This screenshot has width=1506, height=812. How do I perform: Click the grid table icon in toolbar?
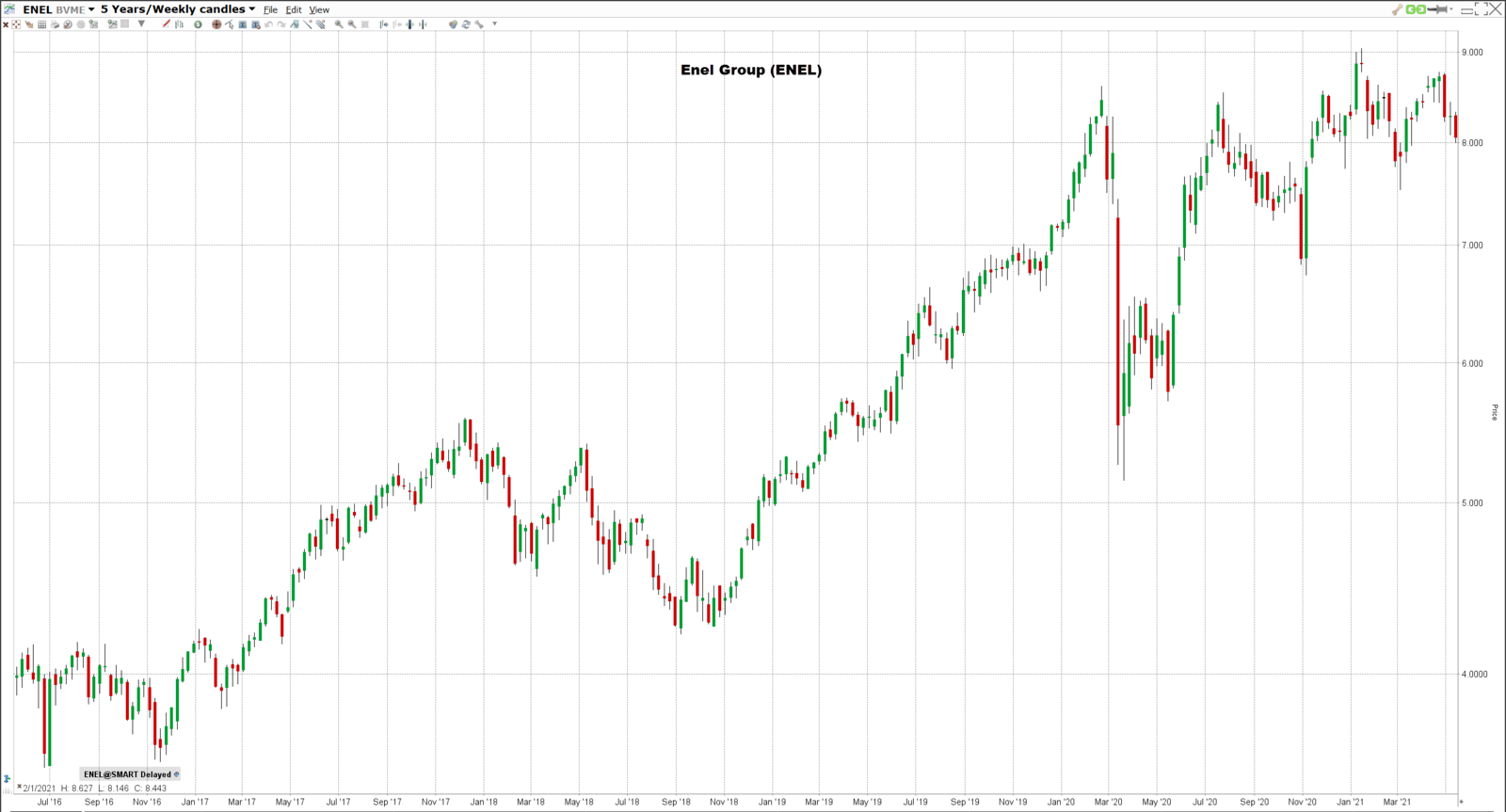pyautogui.click(x=41, y=24)
